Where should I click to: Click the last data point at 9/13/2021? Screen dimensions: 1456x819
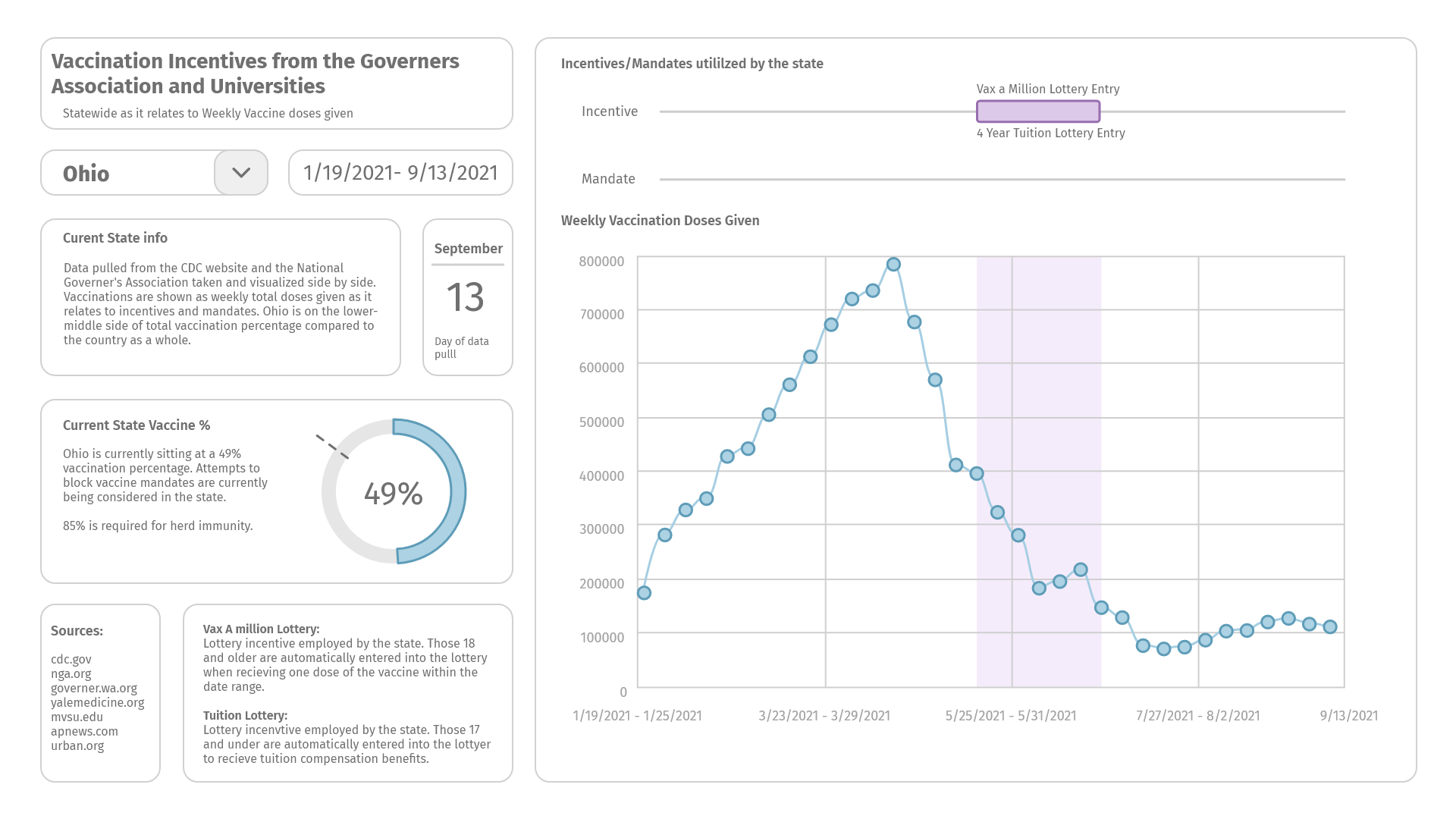(x=1330, y=627)
